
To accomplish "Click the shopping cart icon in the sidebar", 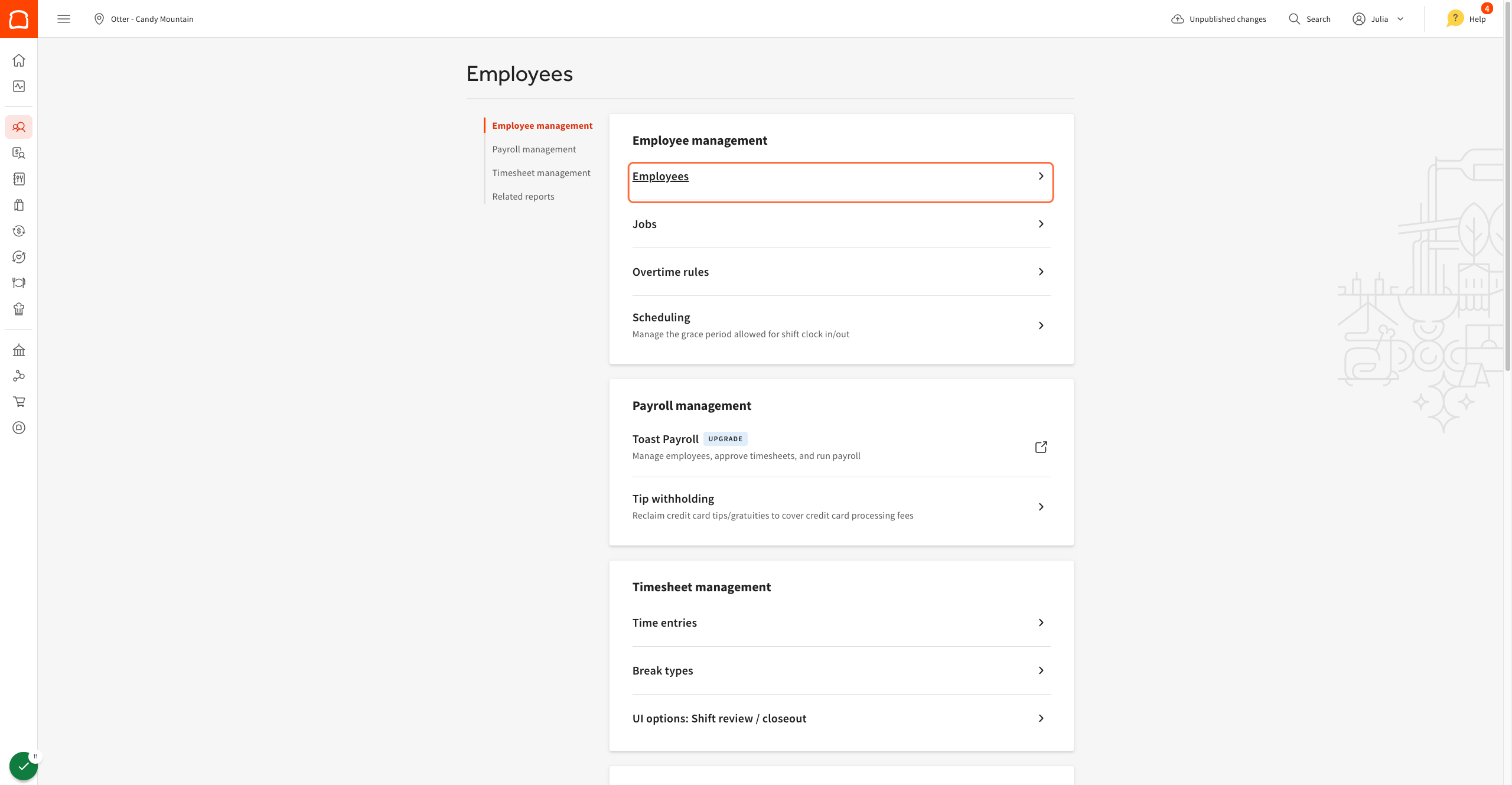I will tap(19, 402).
